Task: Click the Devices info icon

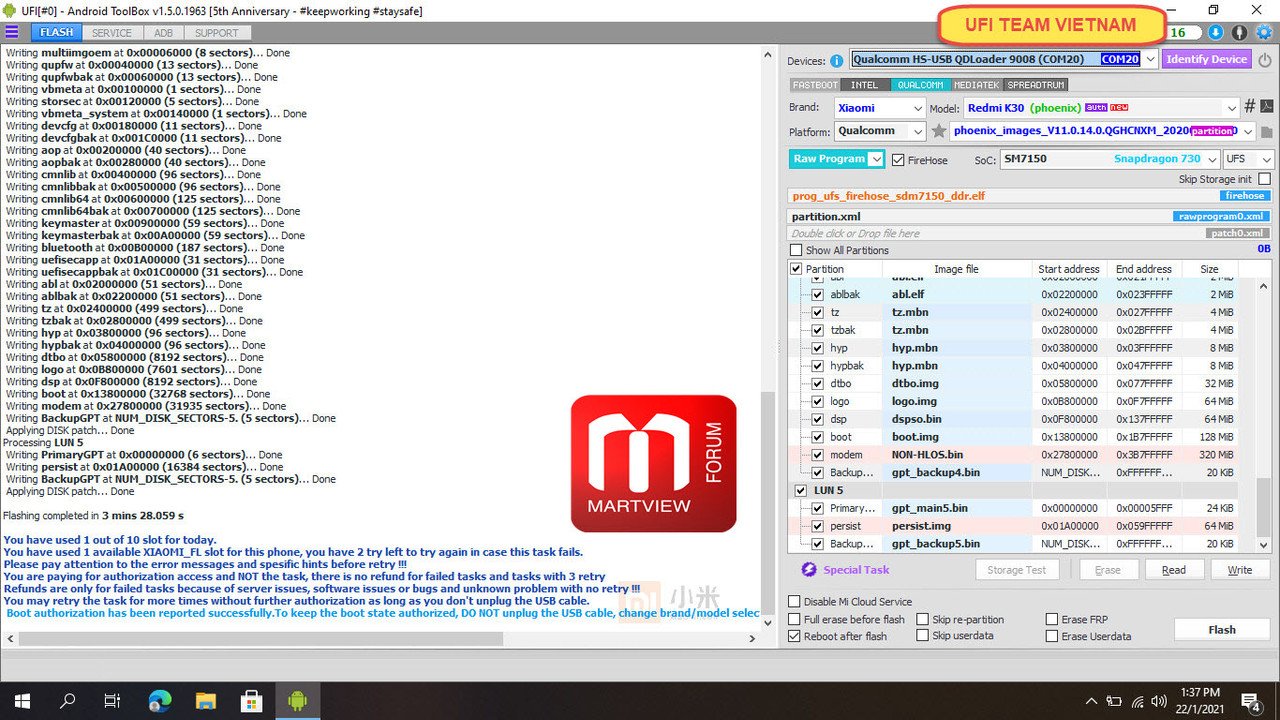Action: coord(836,60)
